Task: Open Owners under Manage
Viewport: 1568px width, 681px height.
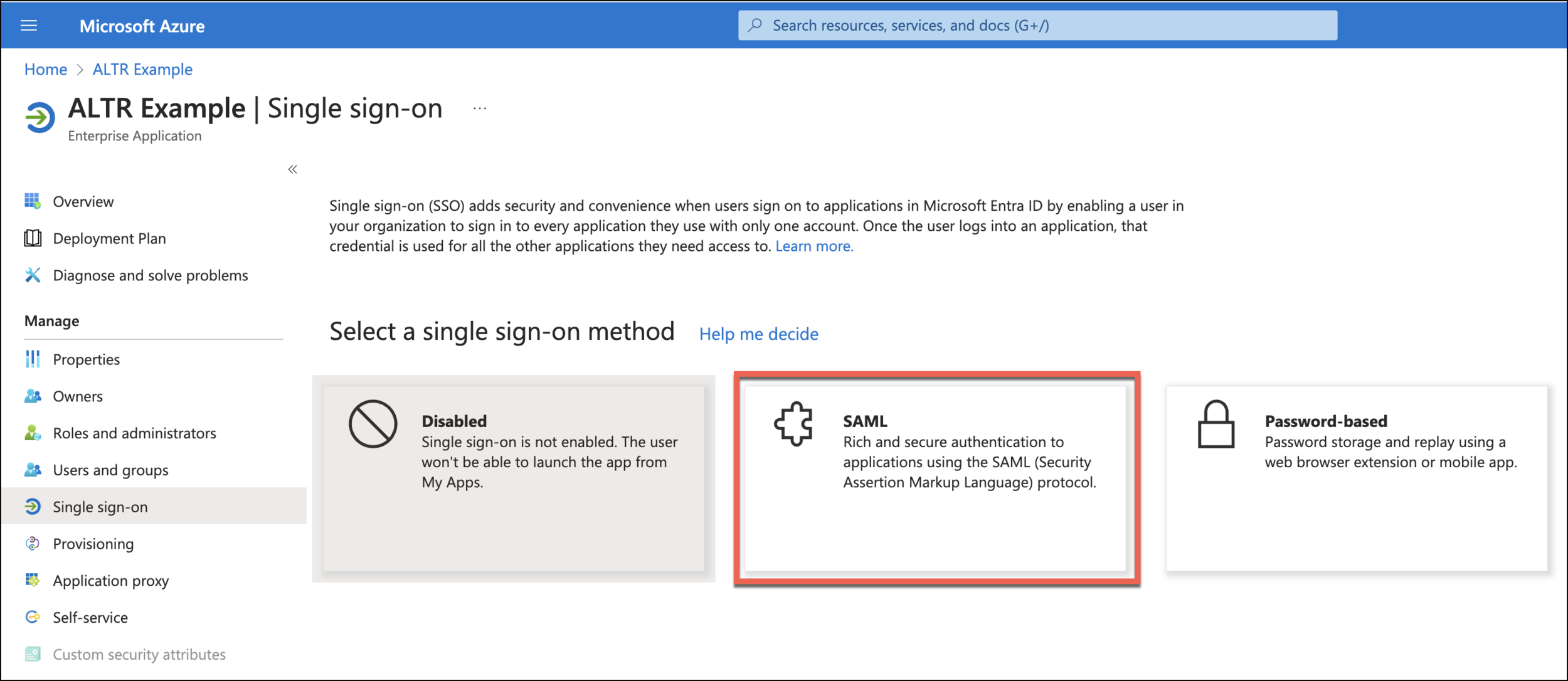Action: pyautogui.click(x=78, y=396)
